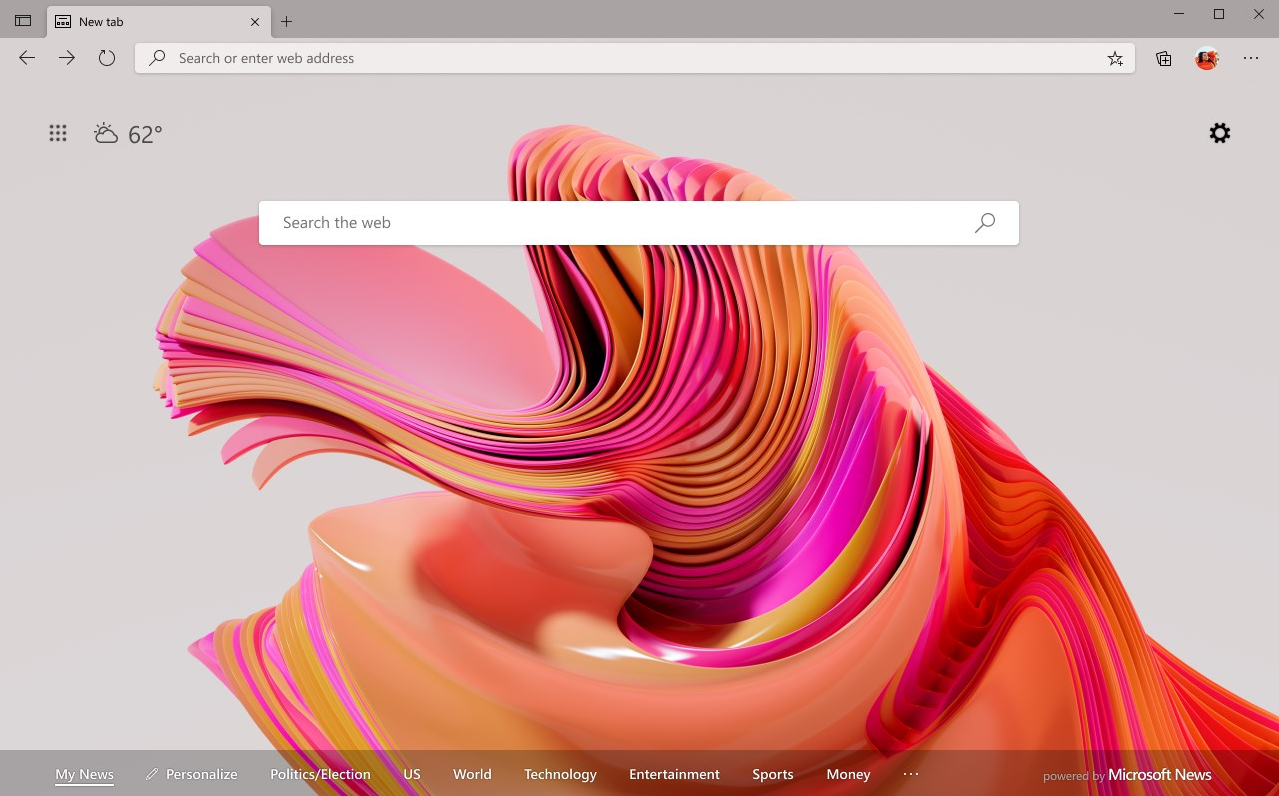Open the Collections icon
The height and width of the screenshot is (796, 1279).
pyautogui.click(x=1164, y=58)
